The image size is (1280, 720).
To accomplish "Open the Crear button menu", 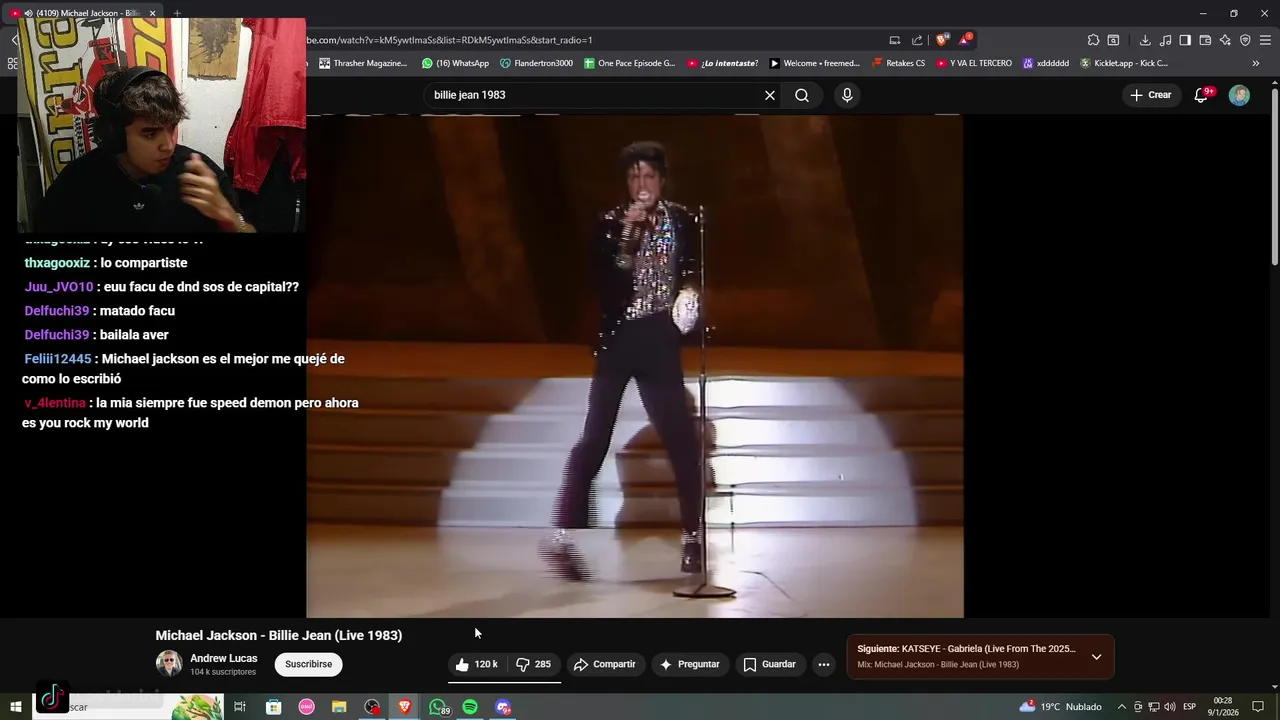I will click(1150, 95).
